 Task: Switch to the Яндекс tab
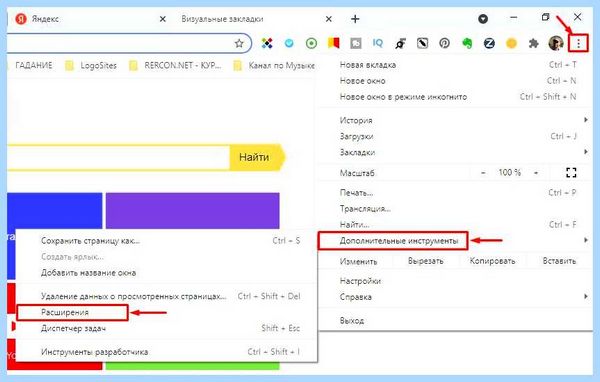click(x=90, y=19)
